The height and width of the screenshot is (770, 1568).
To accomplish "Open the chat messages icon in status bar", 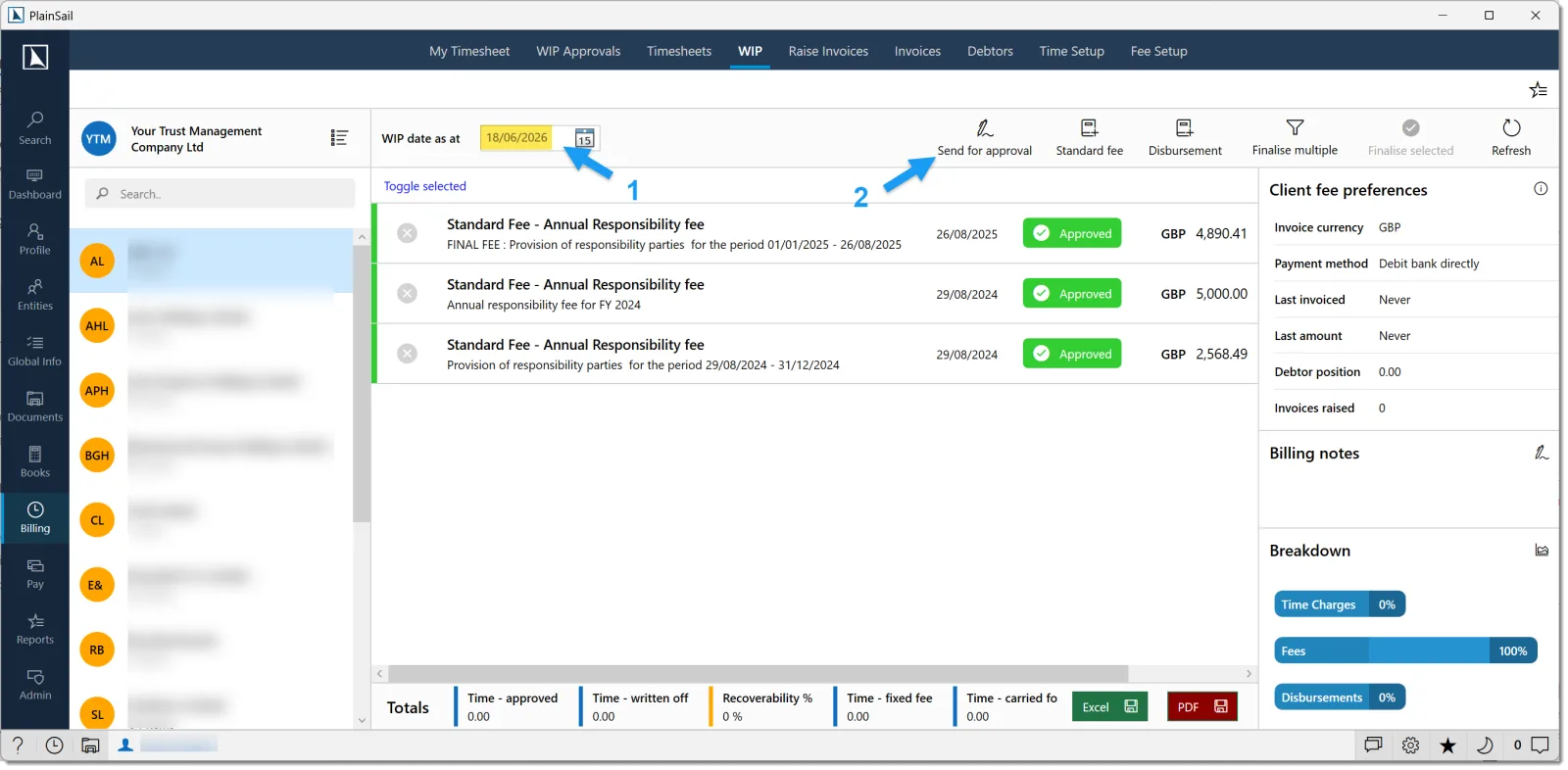I will tap(1373, 746).
